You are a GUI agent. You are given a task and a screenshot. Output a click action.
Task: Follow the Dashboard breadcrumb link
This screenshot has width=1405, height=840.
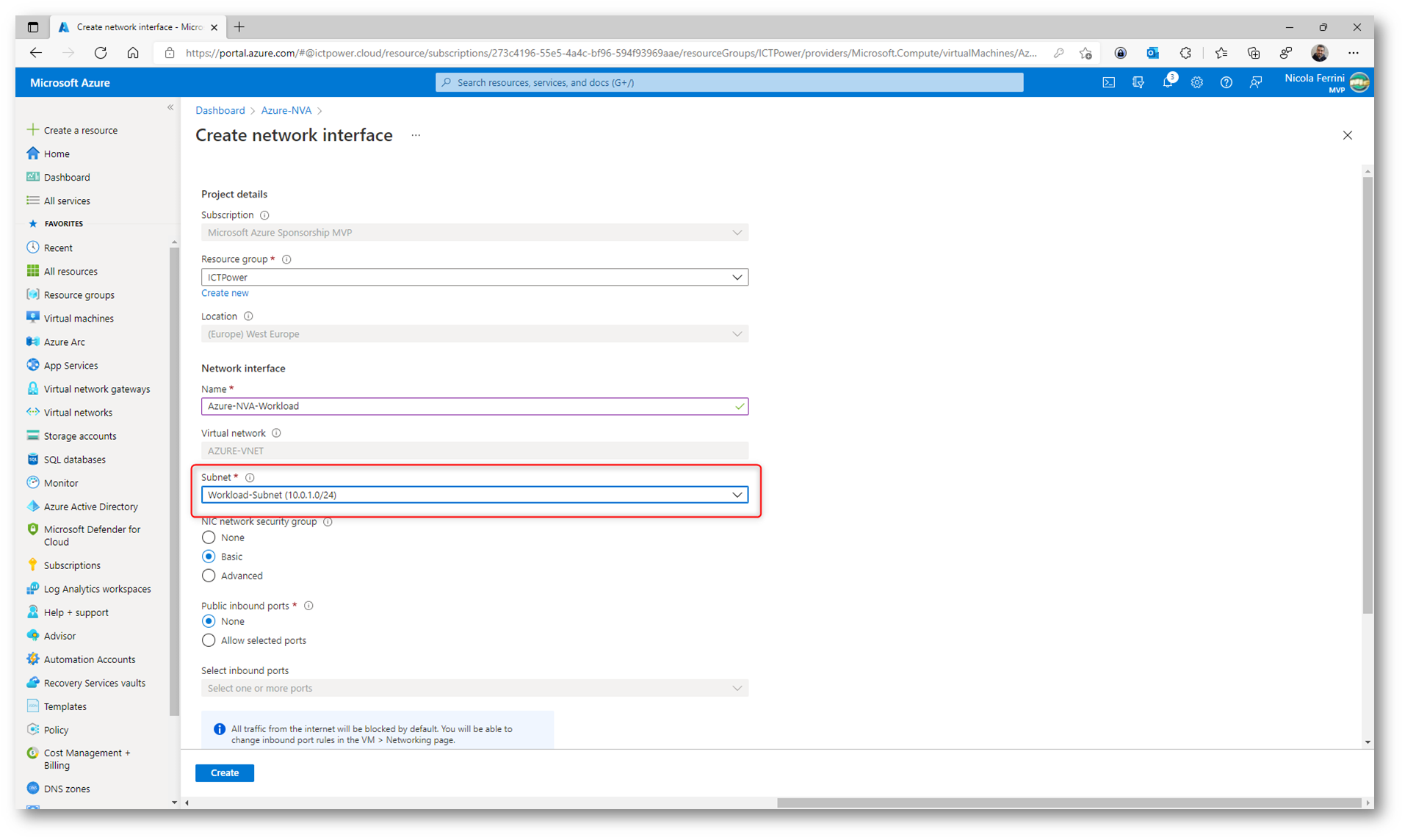220,110
